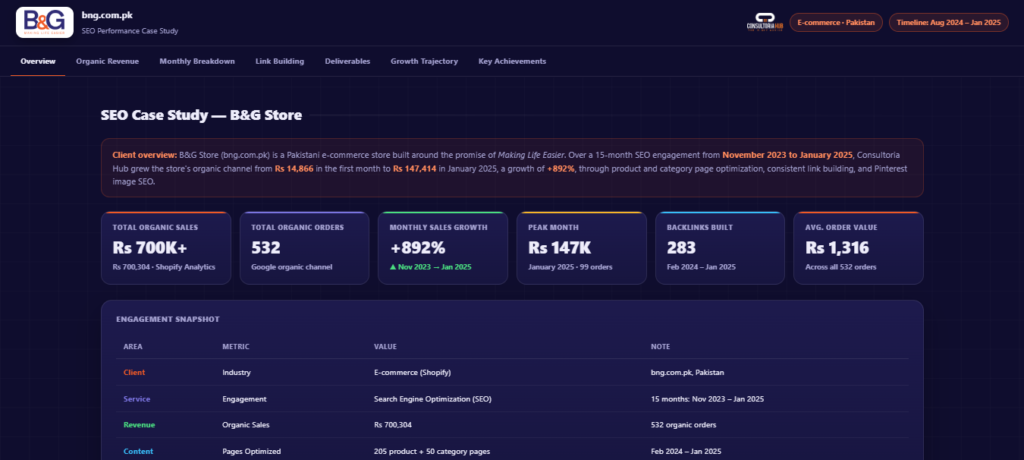This screenshot has height=460, width=1024.
Task: Jump to the Key Achievements tab
Action: click(512, 61)
